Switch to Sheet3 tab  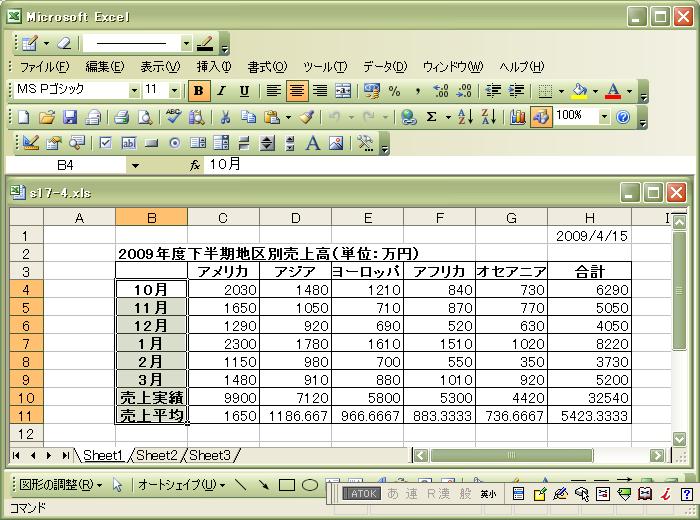click(210, 455)
